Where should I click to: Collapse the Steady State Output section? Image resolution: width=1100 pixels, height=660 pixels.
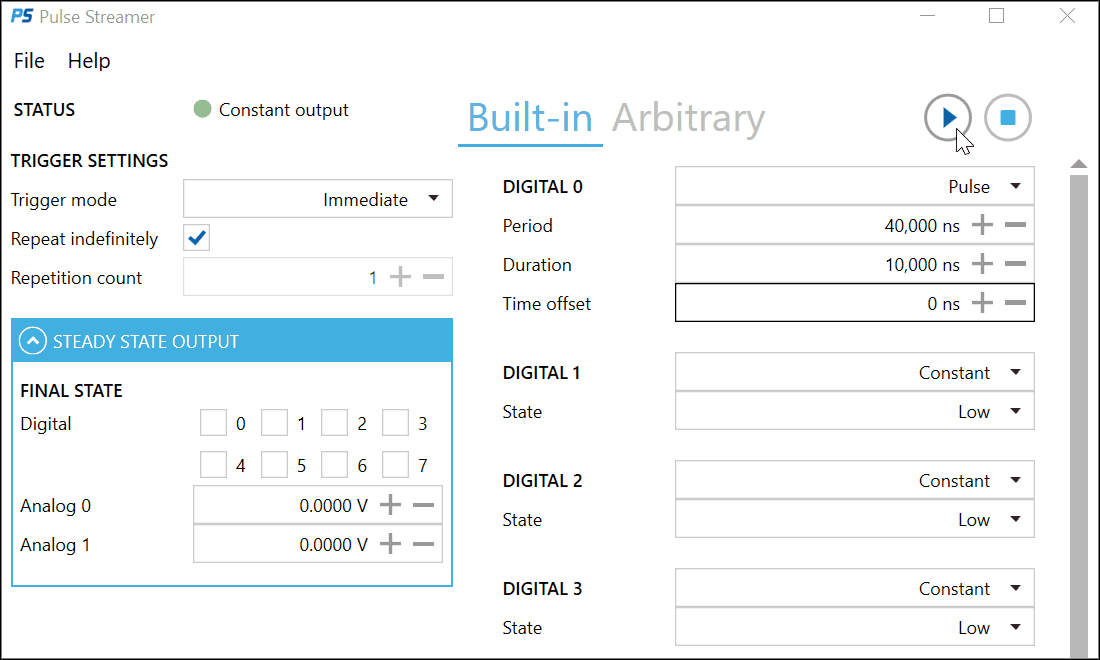tap(33, 341)
